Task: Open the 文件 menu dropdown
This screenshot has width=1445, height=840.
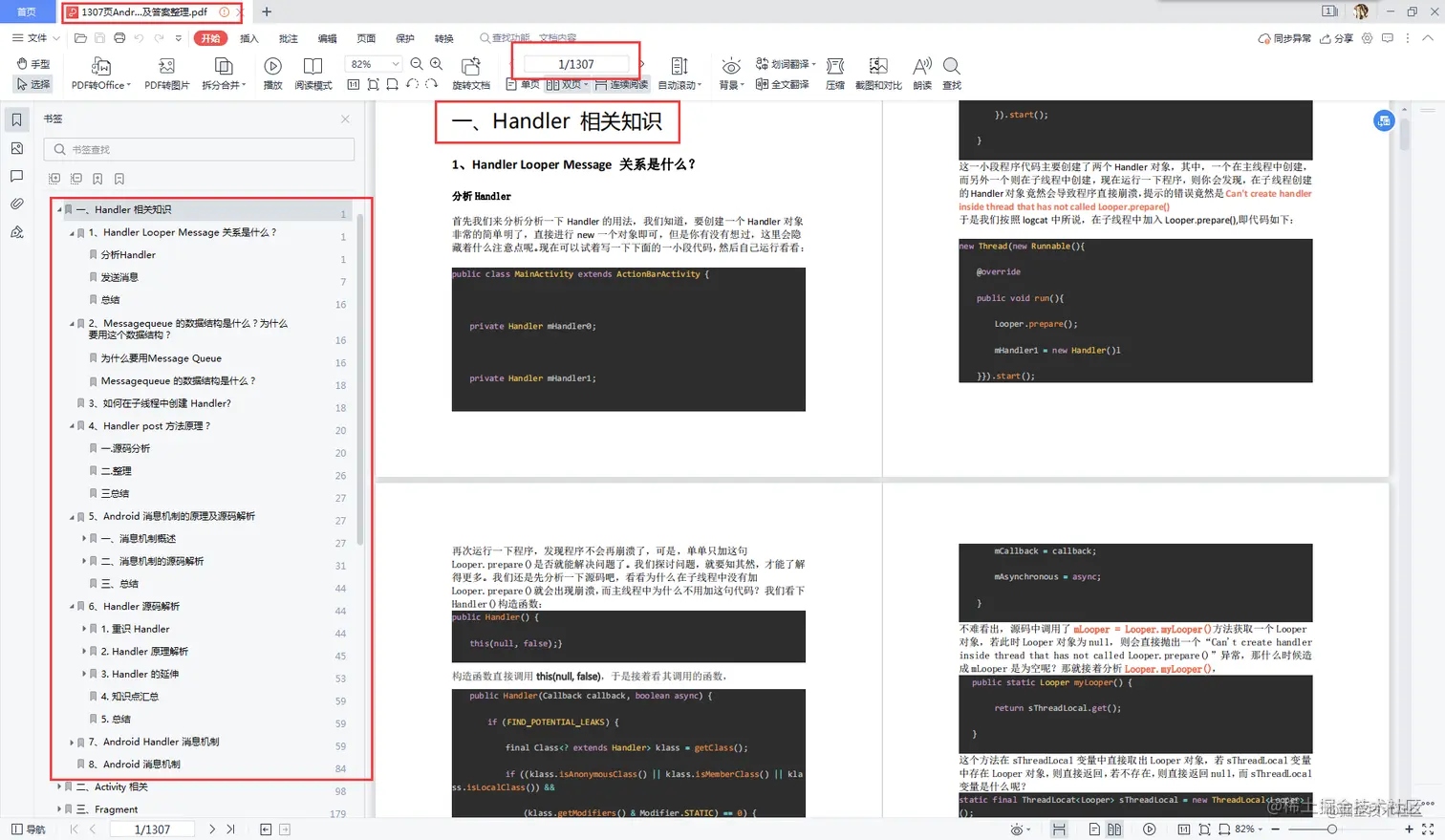Action: click(36, 38)
